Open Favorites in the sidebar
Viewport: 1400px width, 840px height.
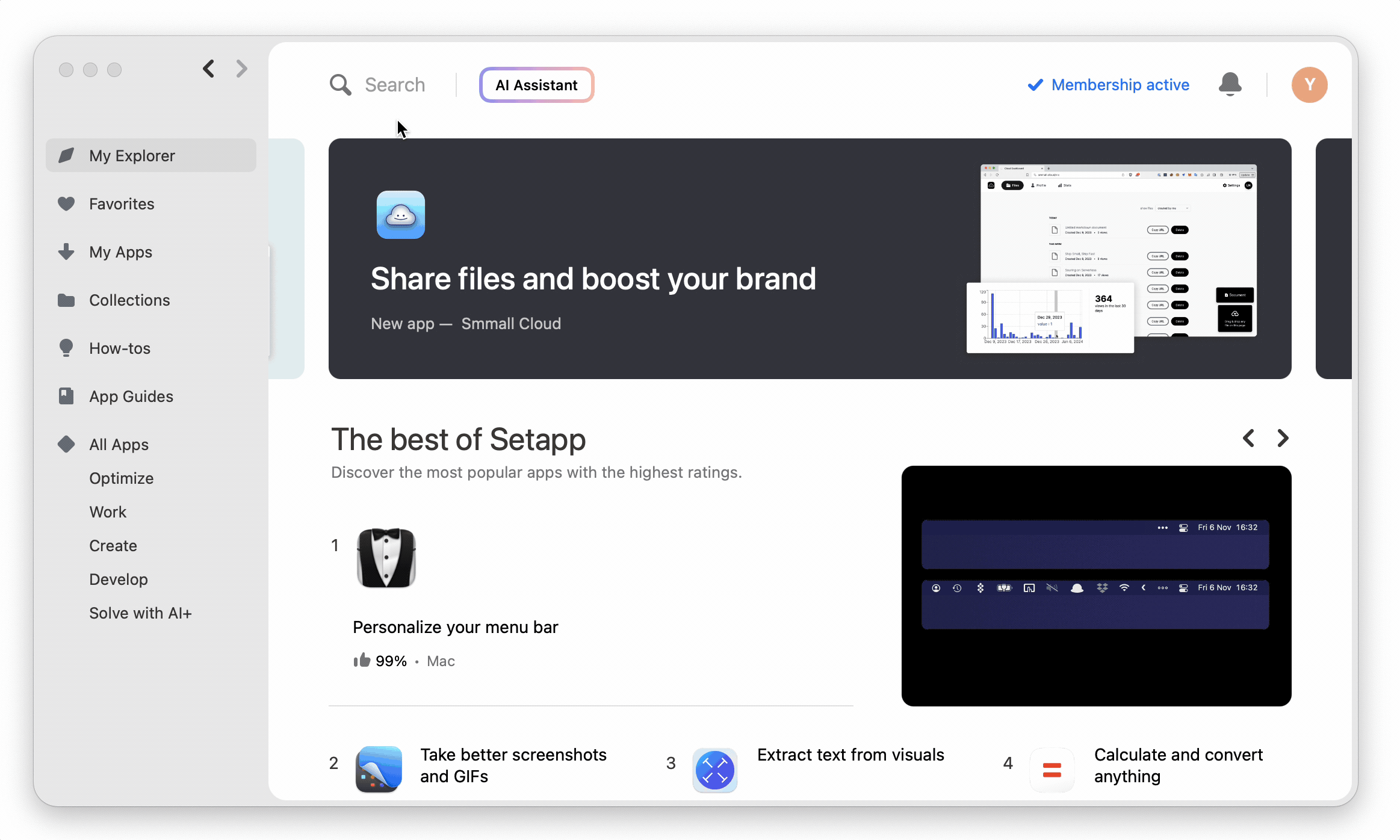[x=151, y=204]
